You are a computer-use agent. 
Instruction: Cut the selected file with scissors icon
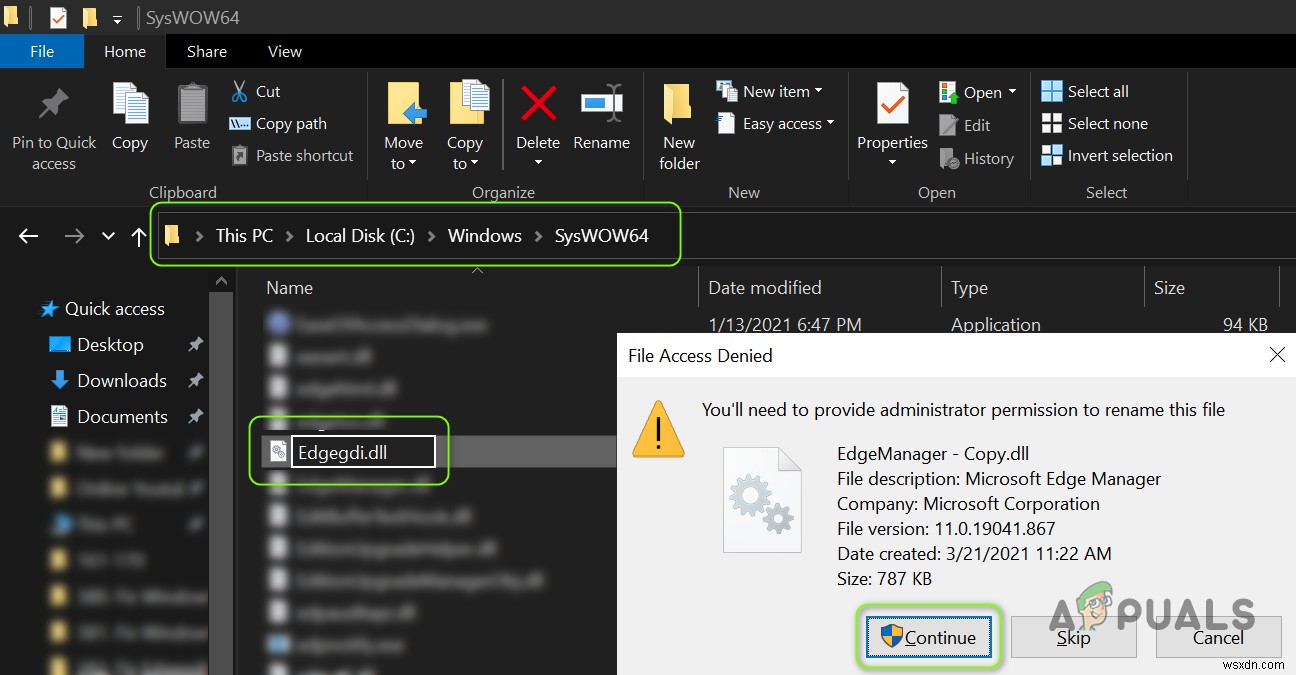click(256, 91)
